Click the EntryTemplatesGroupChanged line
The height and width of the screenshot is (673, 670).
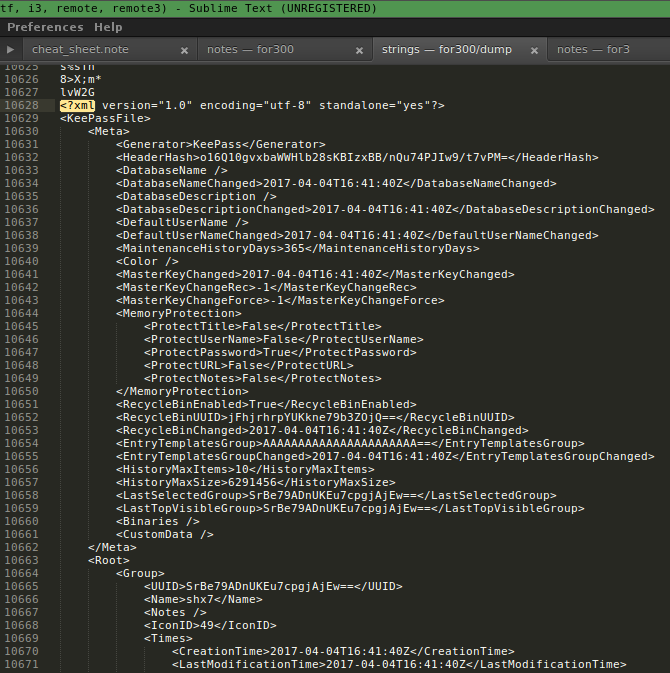(385, 456)
